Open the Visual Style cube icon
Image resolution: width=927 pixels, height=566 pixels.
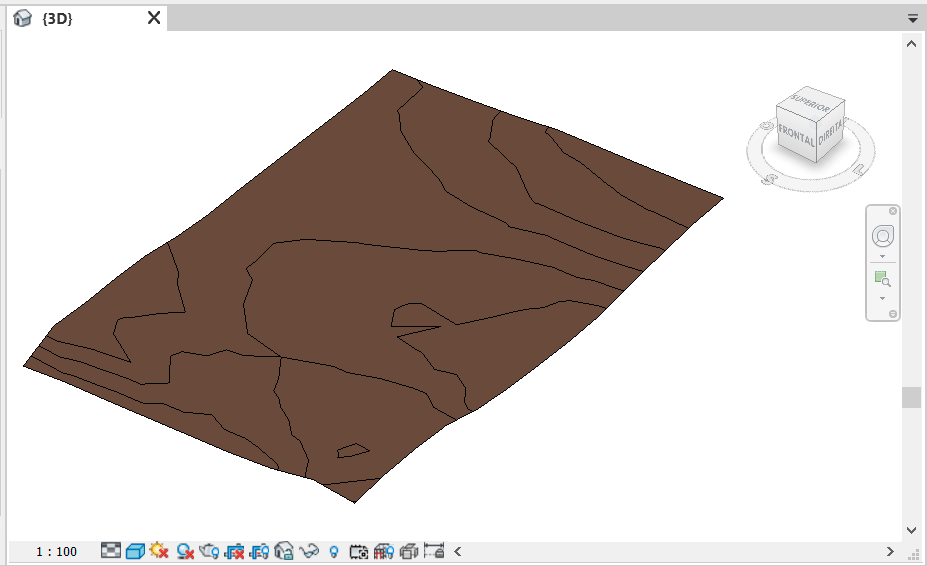coord(135,551)
